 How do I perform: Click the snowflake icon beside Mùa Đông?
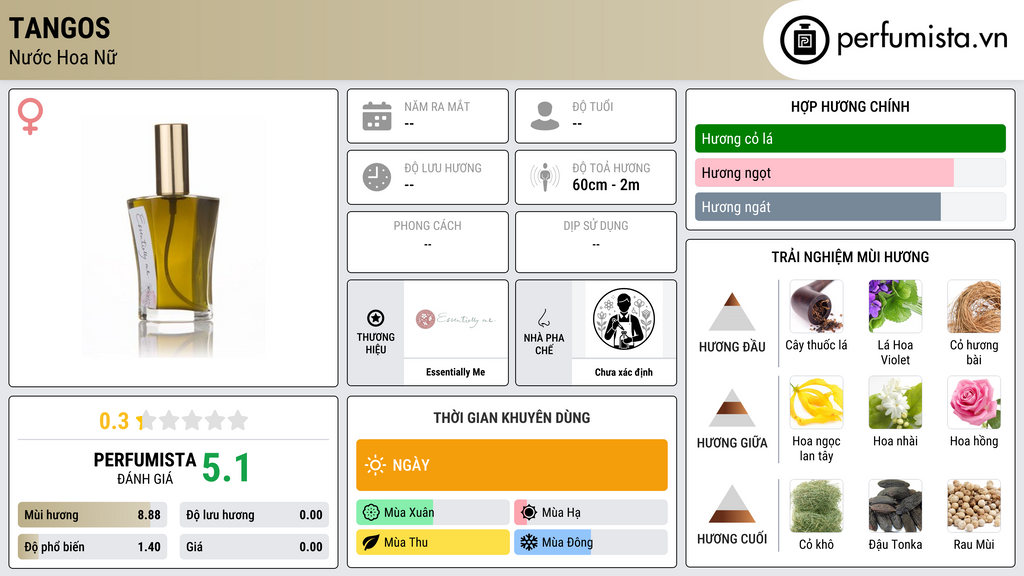[529, 542]
